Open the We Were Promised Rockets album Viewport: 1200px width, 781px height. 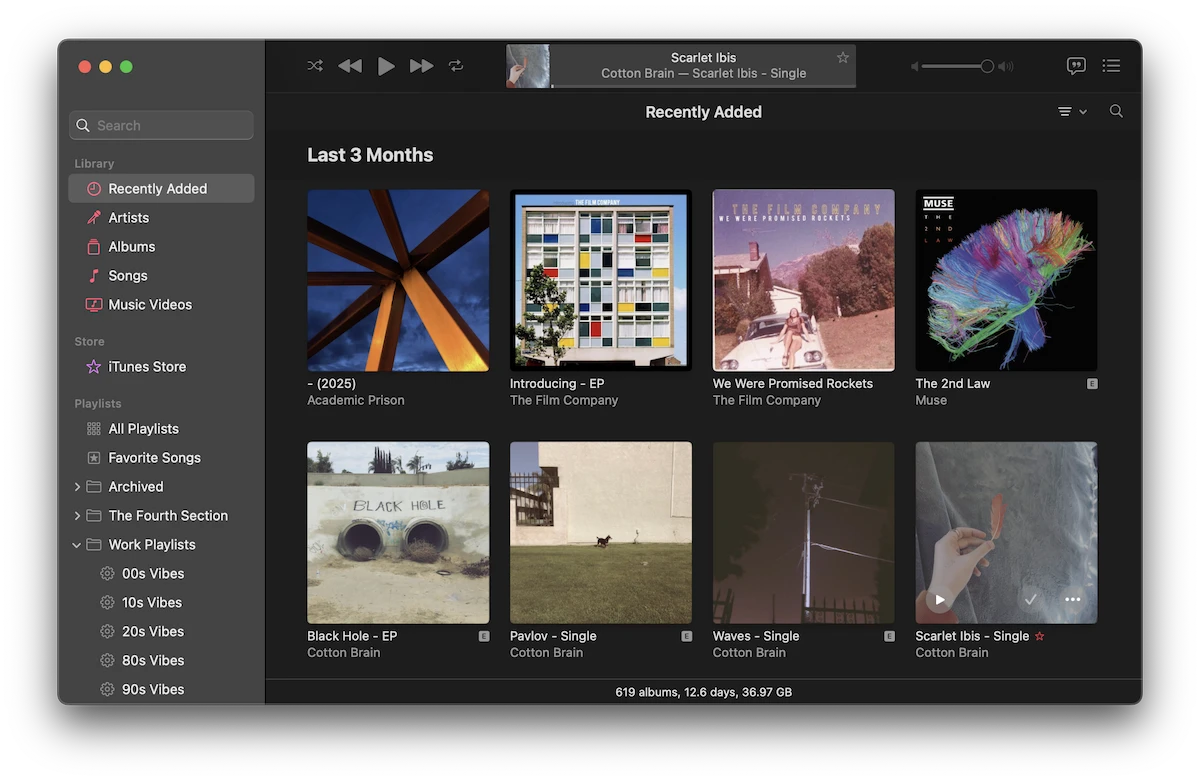coord(803,280)
